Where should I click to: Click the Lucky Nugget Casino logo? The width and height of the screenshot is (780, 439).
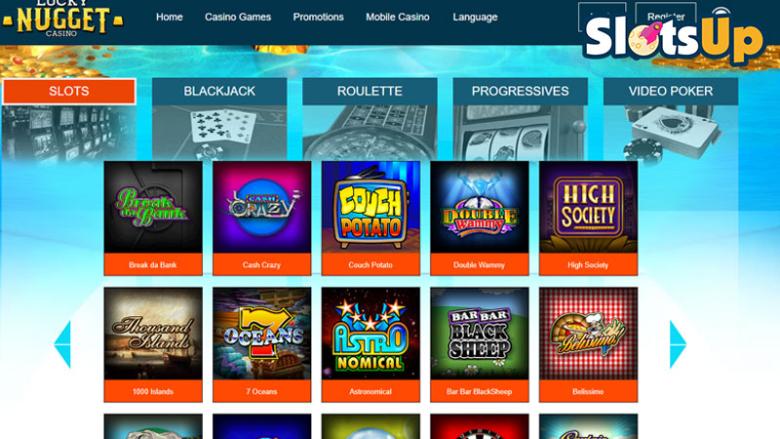coord(62,19)
